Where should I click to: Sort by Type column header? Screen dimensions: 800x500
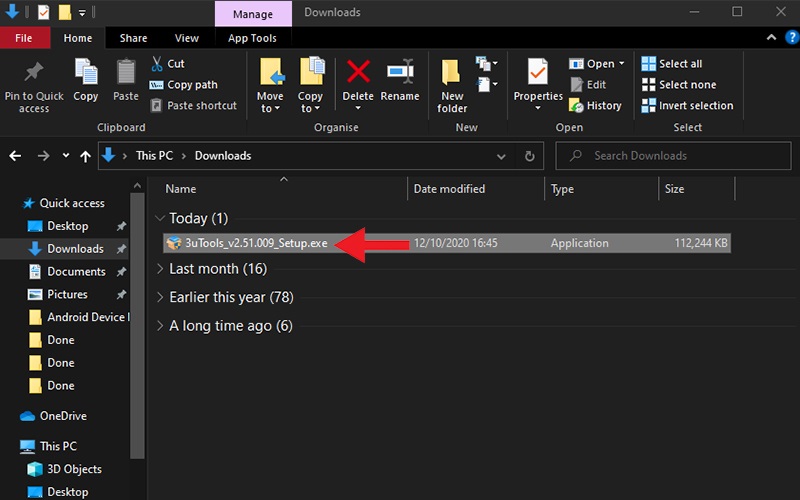tap(562, 189)
